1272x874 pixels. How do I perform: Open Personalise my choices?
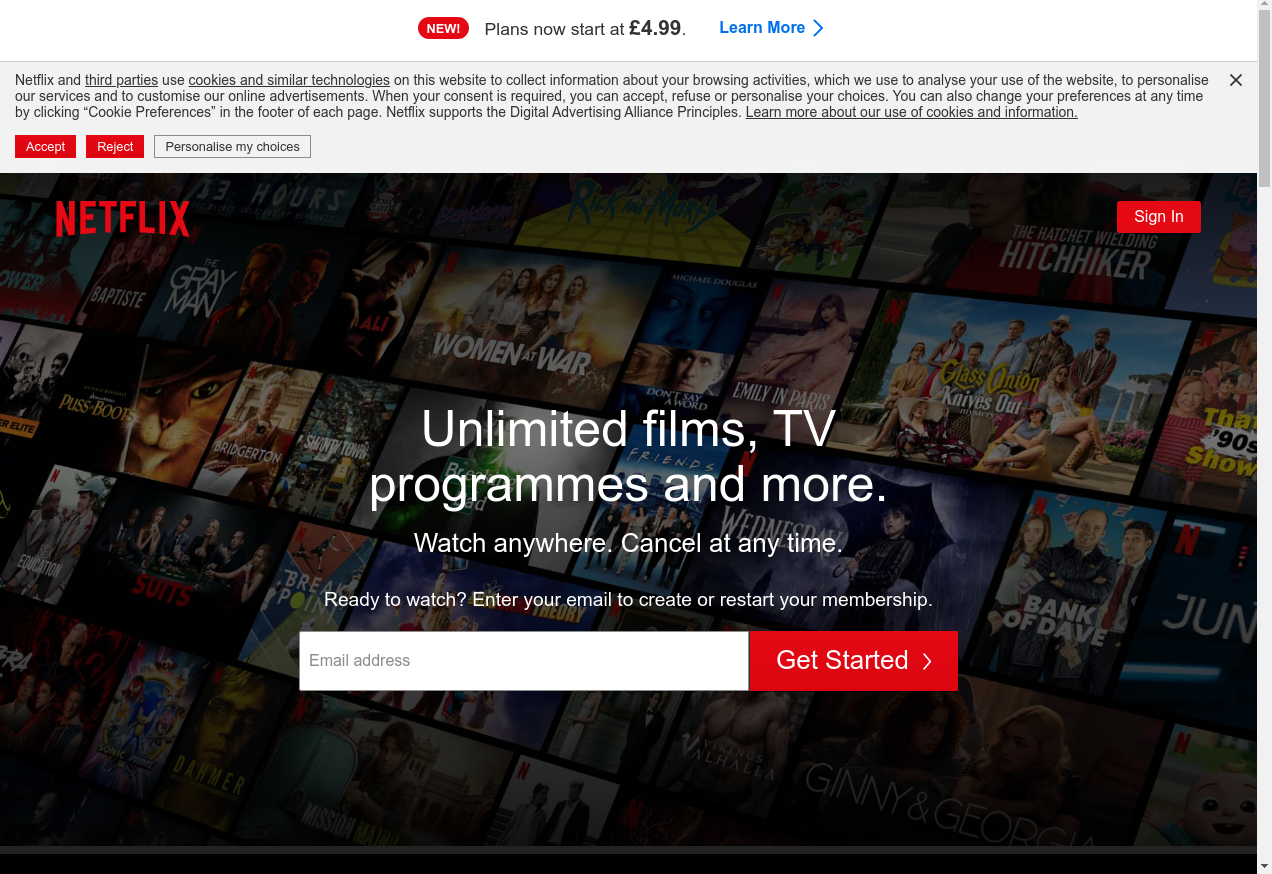click(232, 147)
